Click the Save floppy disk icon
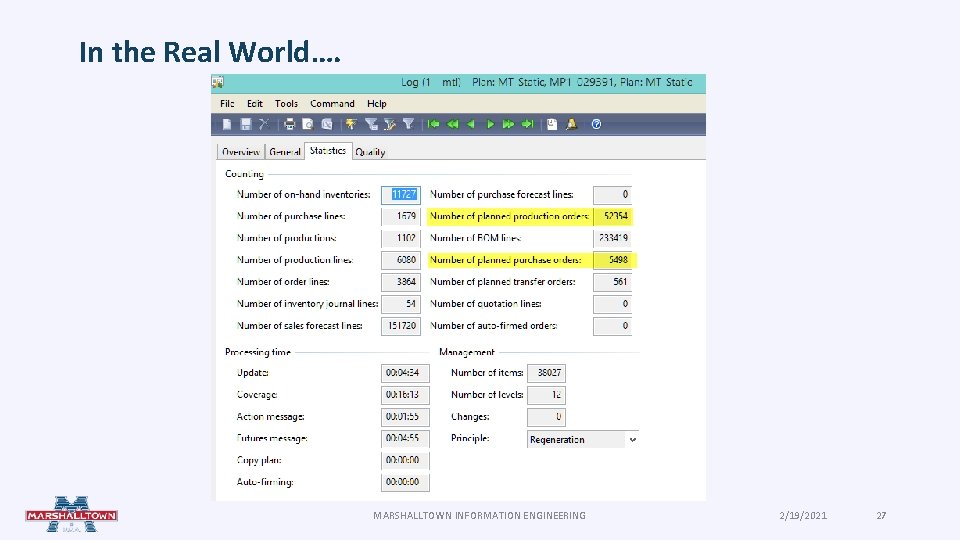960x540 pixels. pyautogui.click(x=246, y=124)
